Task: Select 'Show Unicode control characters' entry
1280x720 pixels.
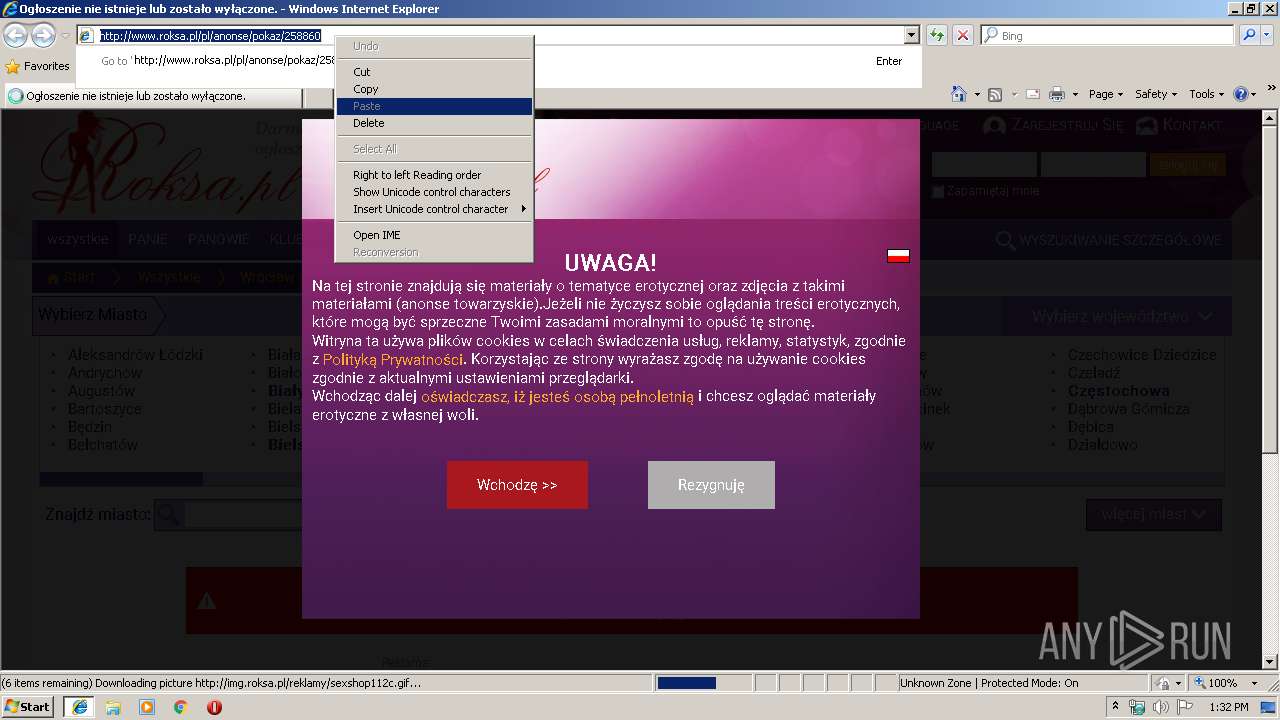Action: point(434,192)
